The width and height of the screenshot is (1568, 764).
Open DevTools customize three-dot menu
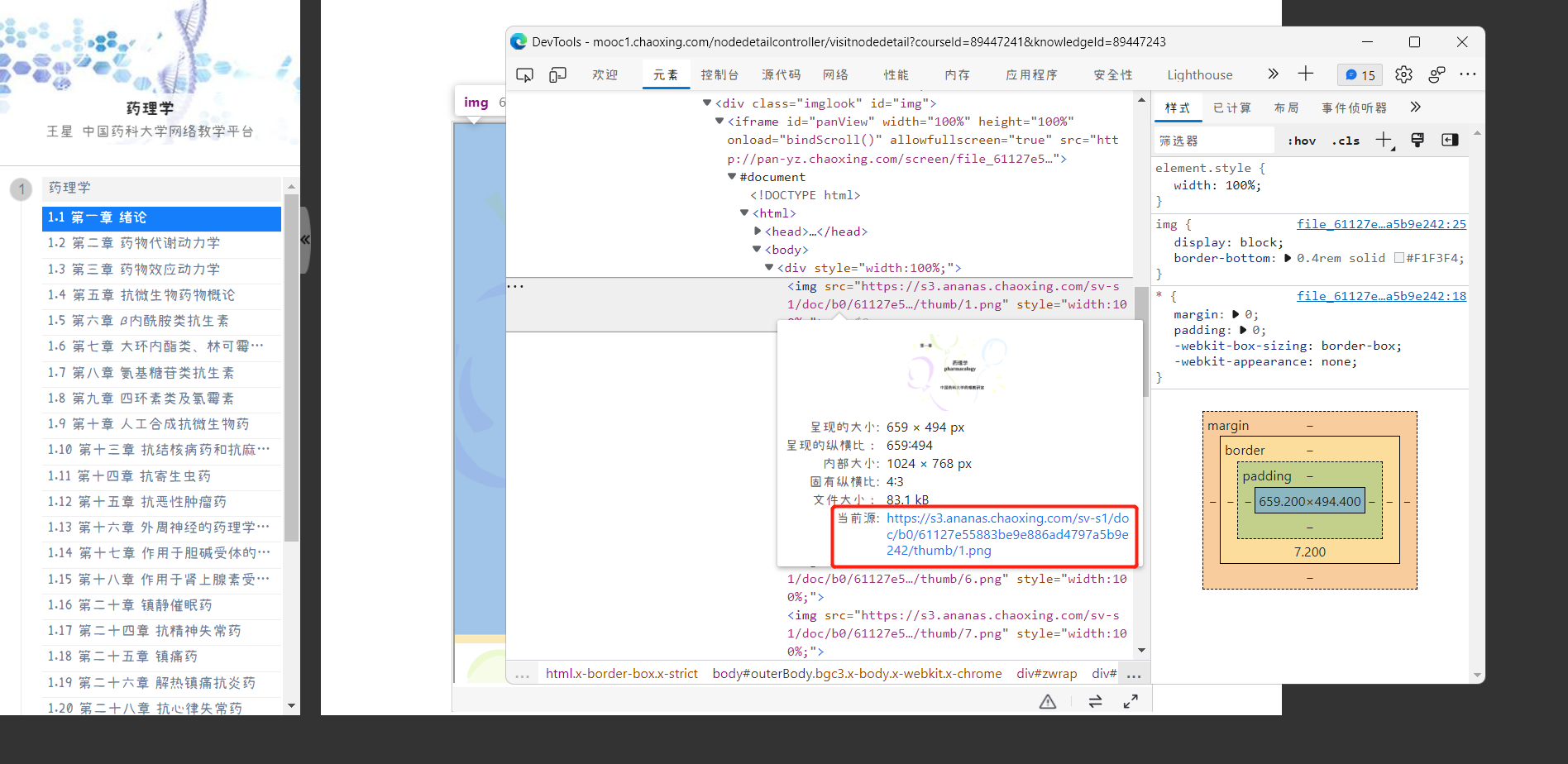(x=1468, y=74)
